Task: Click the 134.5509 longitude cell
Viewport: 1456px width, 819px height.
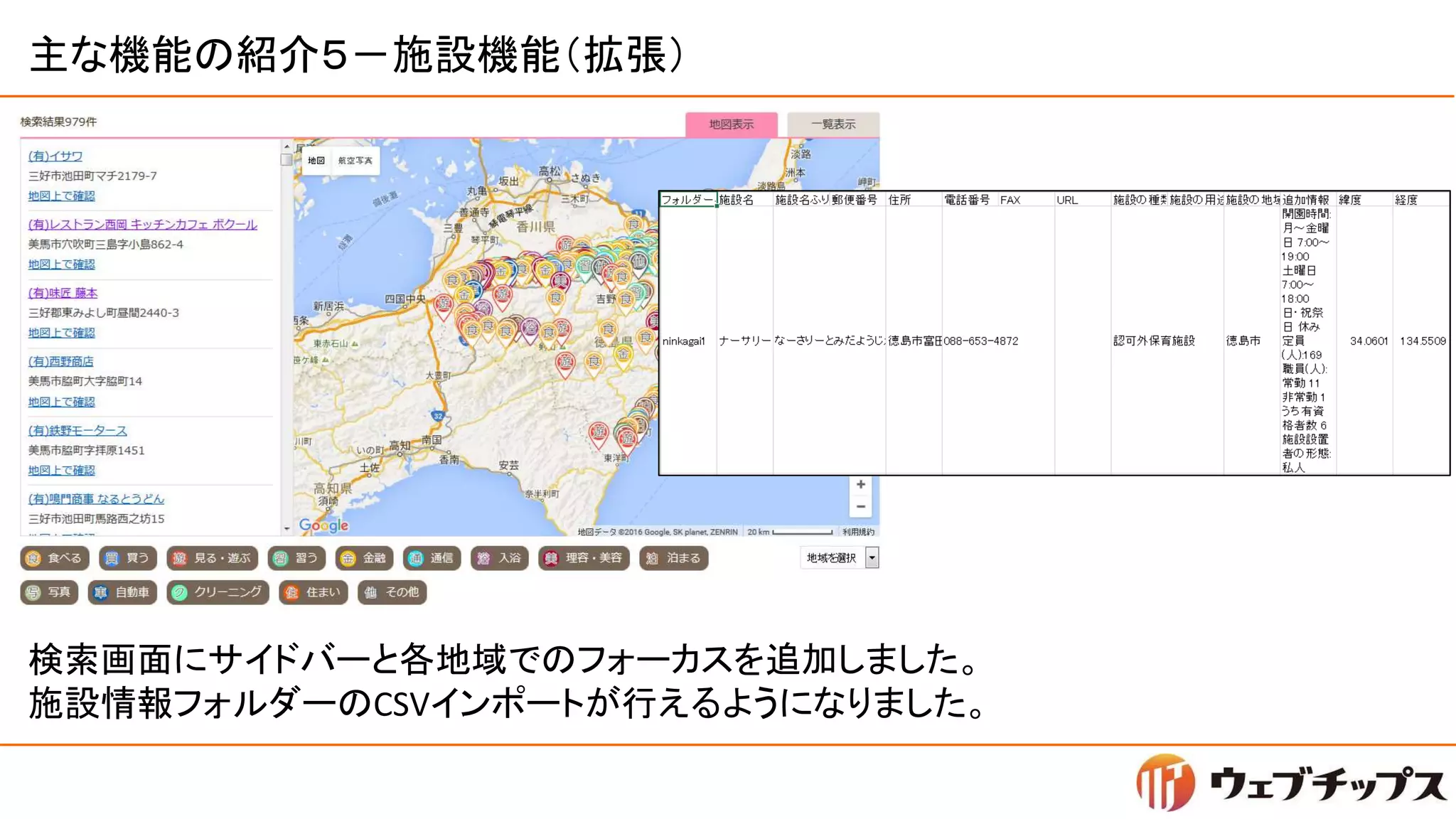Action: tap(1420, 341)
